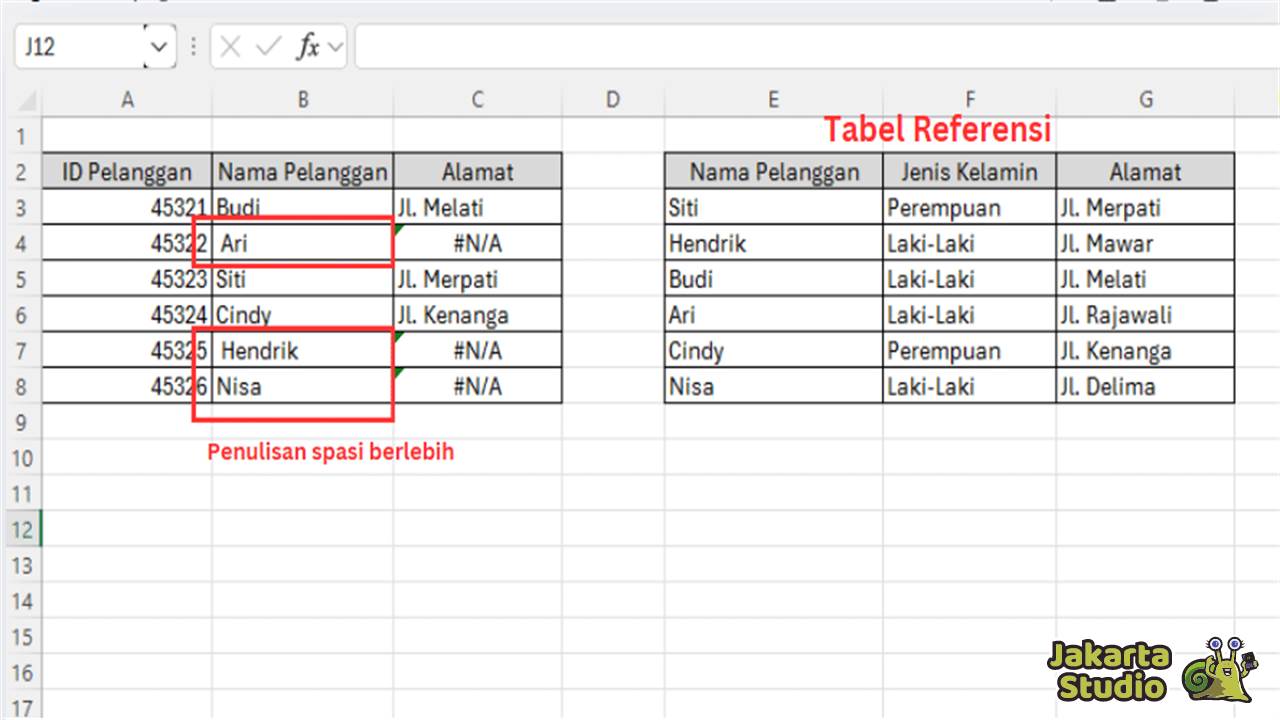The width and height of the screenshot is (1280, 720).
Task: Click the Jenis Kelamin header cell
Action: click(969, 171)
